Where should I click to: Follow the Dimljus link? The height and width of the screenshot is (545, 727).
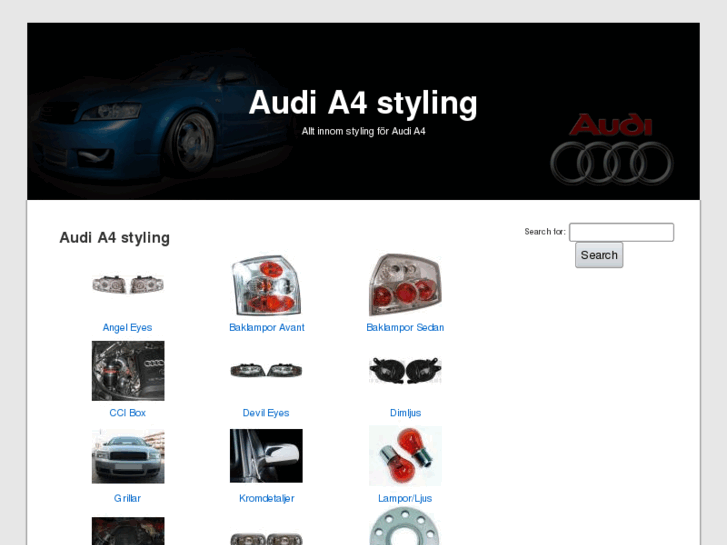coord(405,413)
